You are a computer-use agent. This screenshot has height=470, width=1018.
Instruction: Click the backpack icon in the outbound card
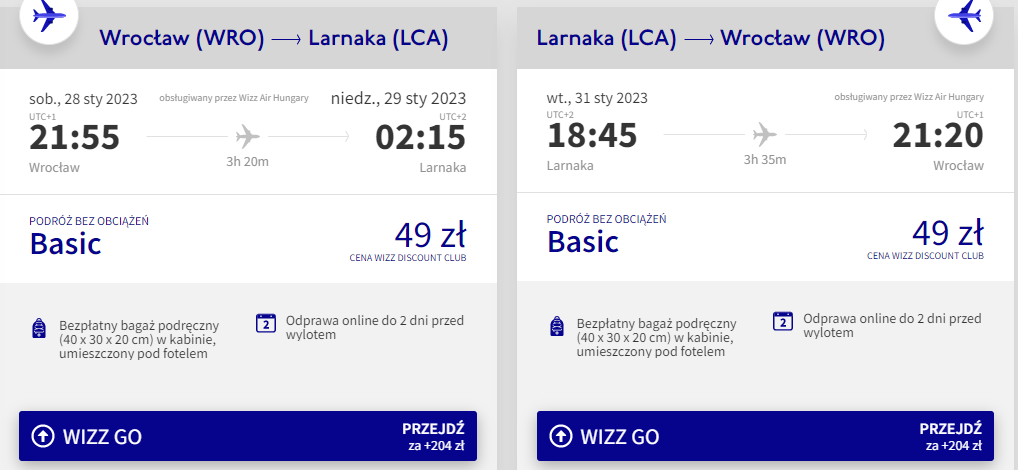39,328
